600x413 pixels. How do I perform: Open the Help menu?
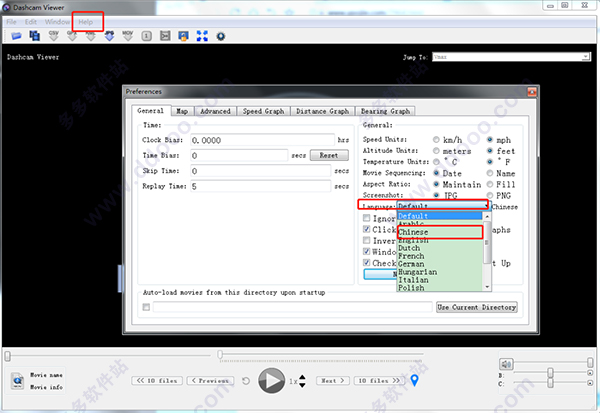86,22
